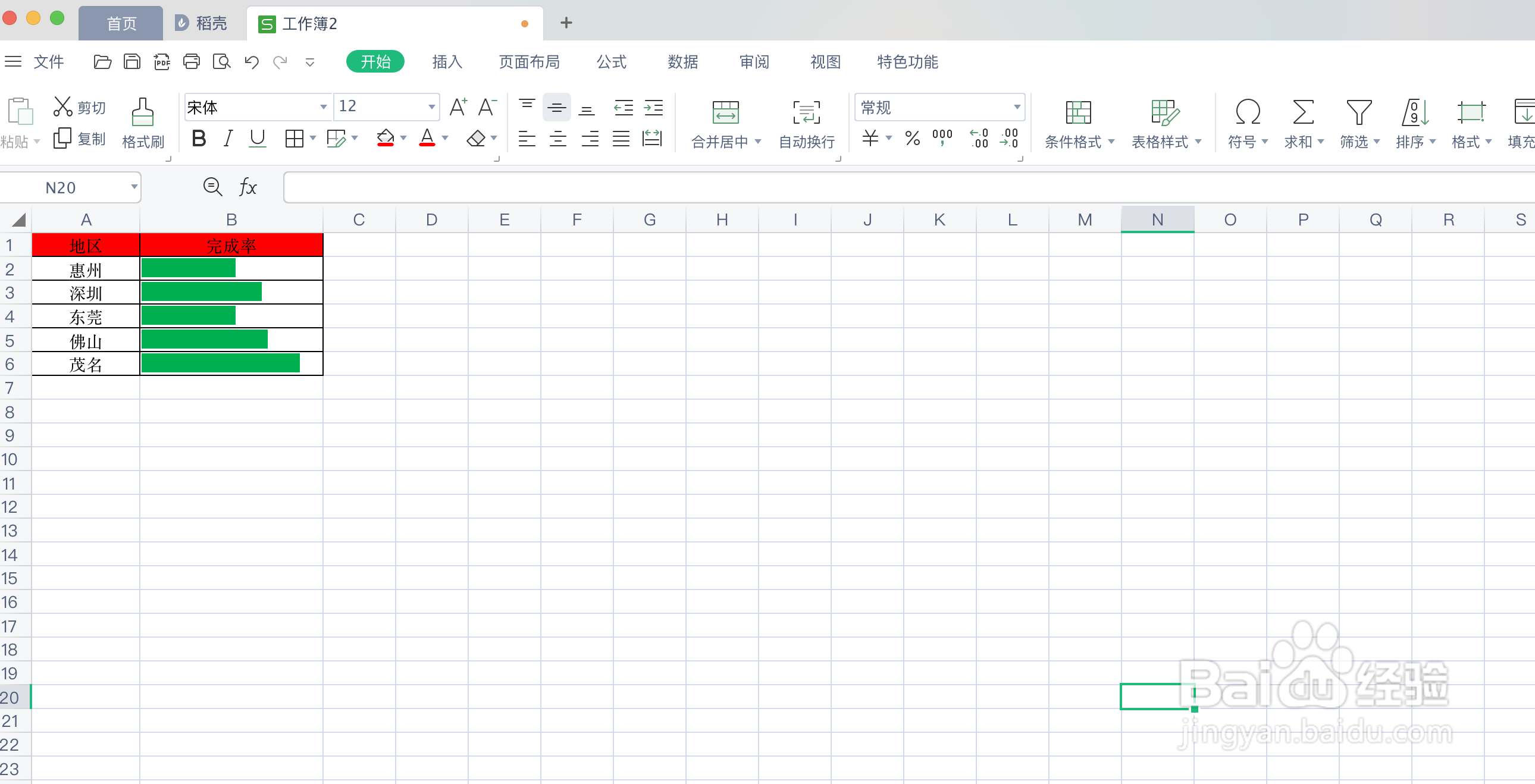Toggle center horizontal alignment
The image size is (1535, 784).
557,139
